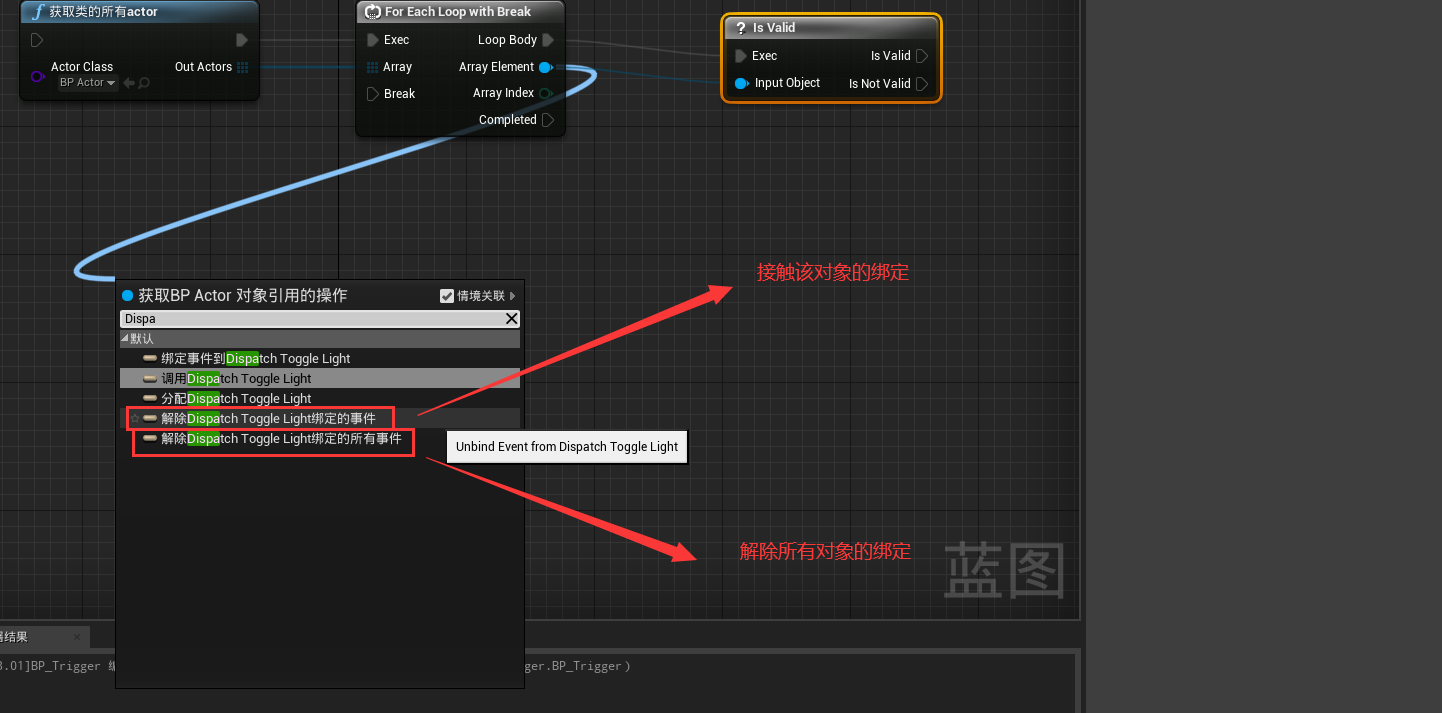Collapse the 默认 category in action list
1442x713 pixels.
pos(125,339)
